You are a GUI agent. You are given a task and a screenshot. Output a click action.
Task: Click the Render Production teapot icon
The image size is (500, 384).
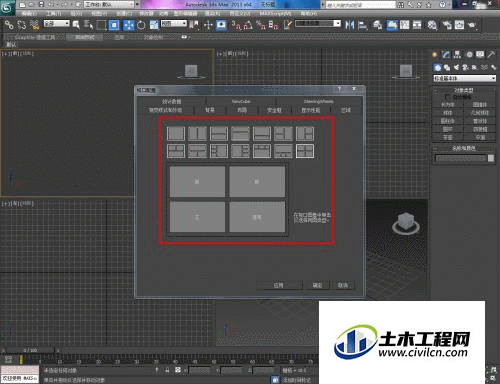(472, 25)
